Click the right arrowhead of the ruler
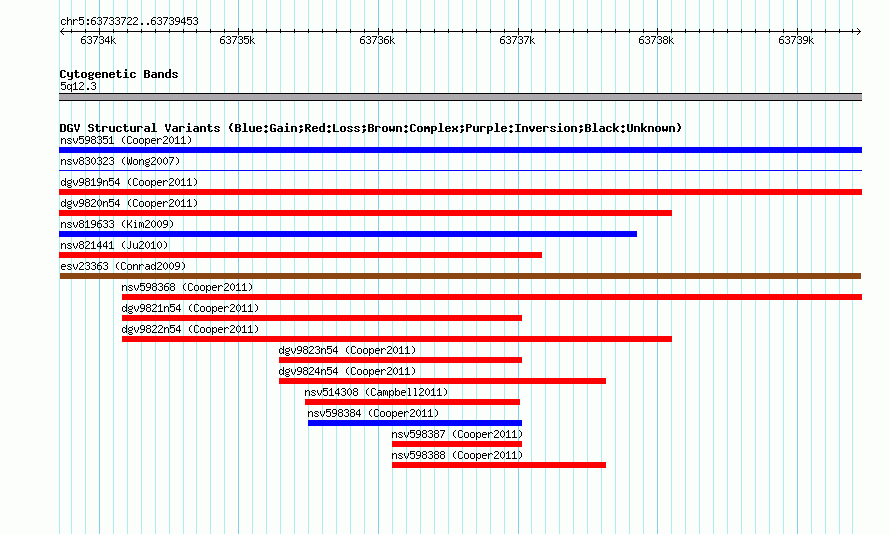This screenshot has height=534, width=890. pos(859,31)
